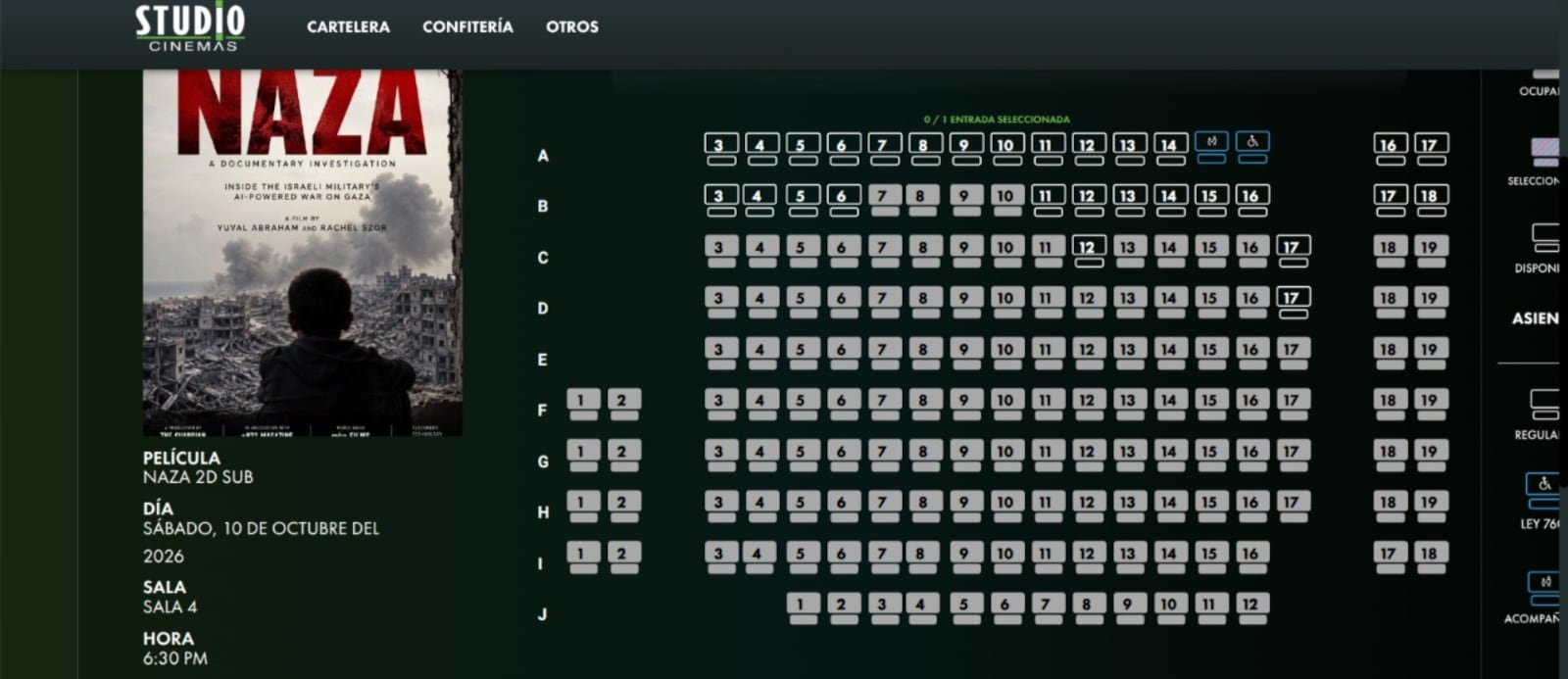Image resolution: width=1568 pixels, height=679 pixels.
Task: Click occupied seat 6 in row J
Action: (1006, 607)
